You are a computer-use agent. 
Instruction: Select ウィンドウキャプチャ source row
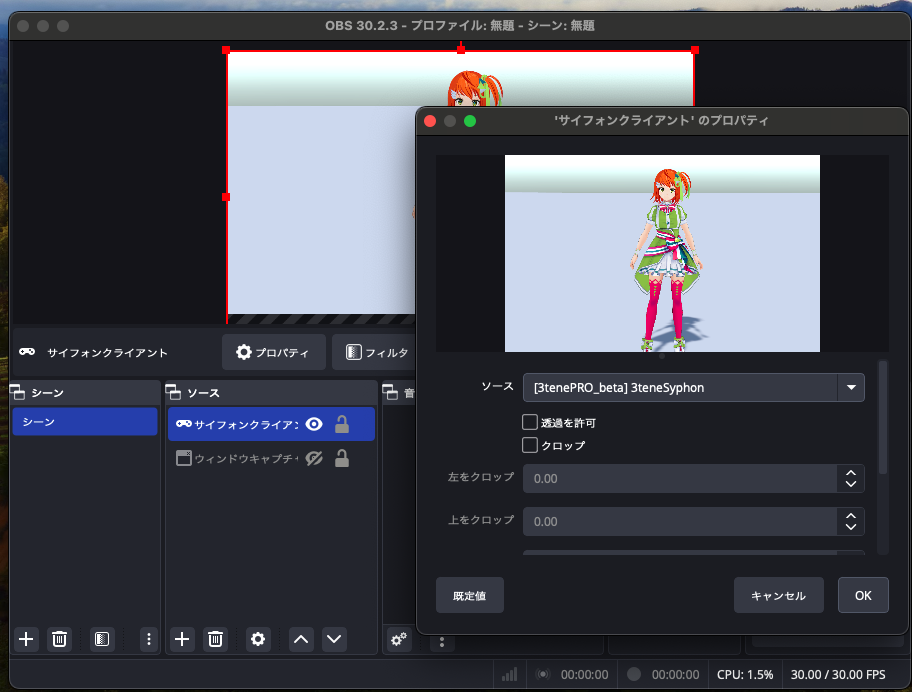click(x=271, y=458)
